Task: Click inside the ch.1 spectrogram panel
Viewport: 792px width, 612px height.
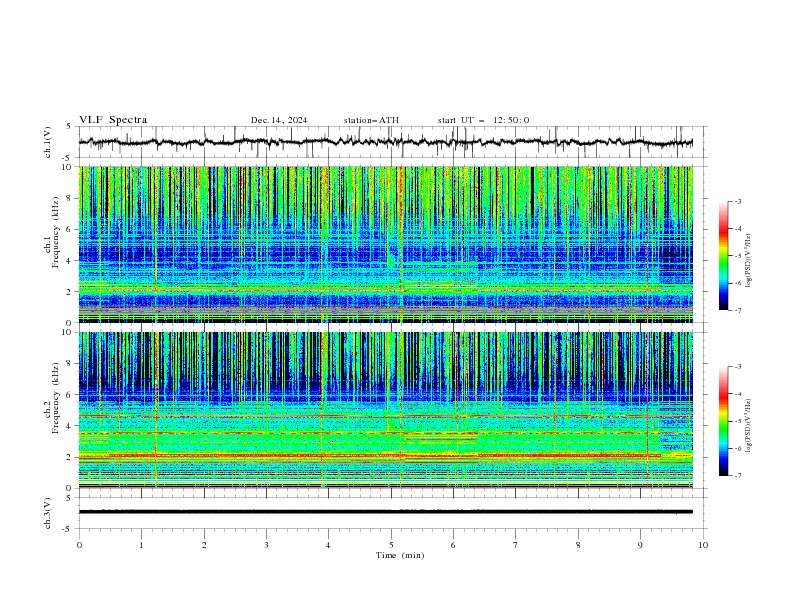Action: coord(386,244)
